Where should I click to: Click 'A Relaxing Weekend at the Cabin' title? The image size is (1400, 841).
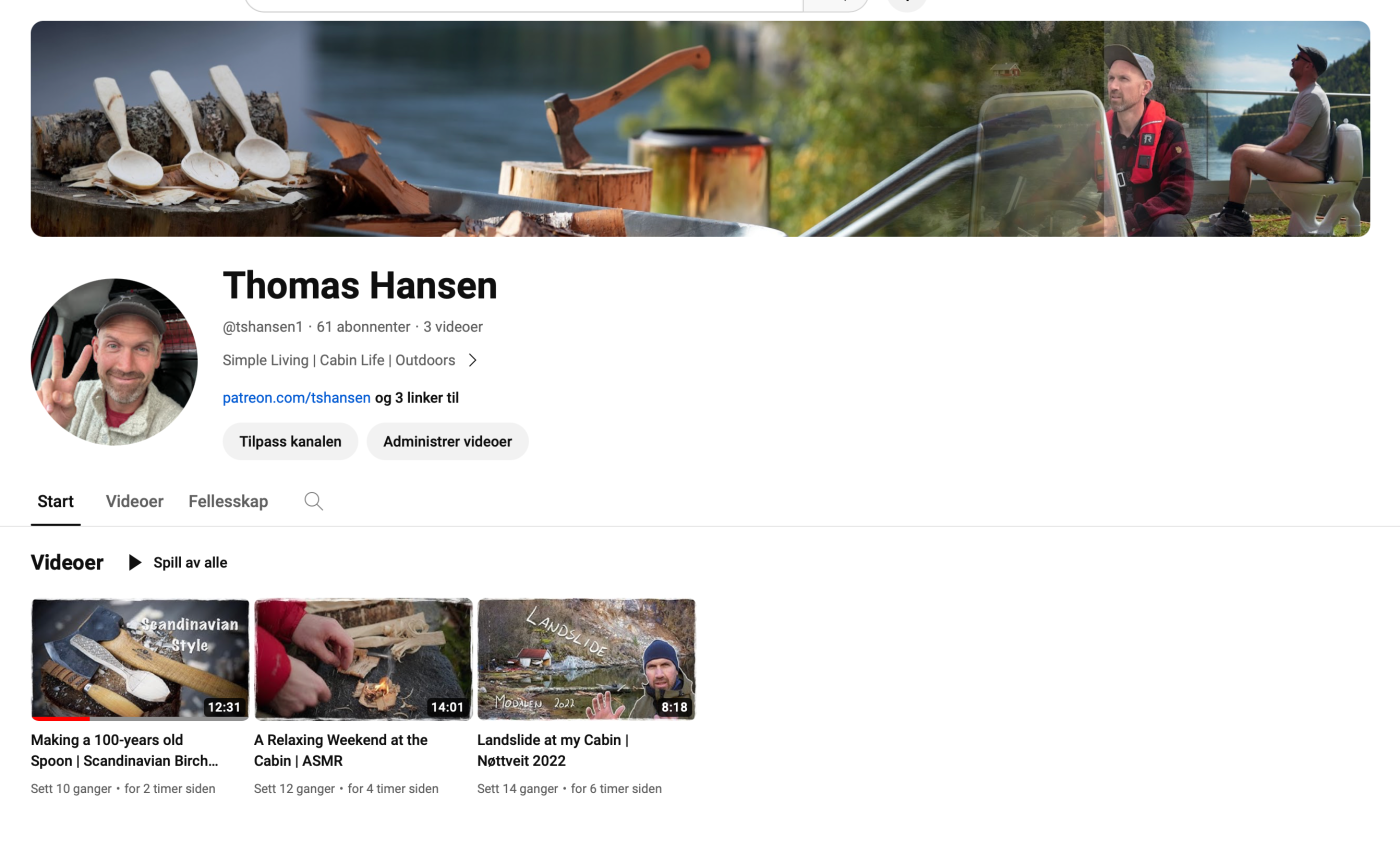tap(340, 750)
